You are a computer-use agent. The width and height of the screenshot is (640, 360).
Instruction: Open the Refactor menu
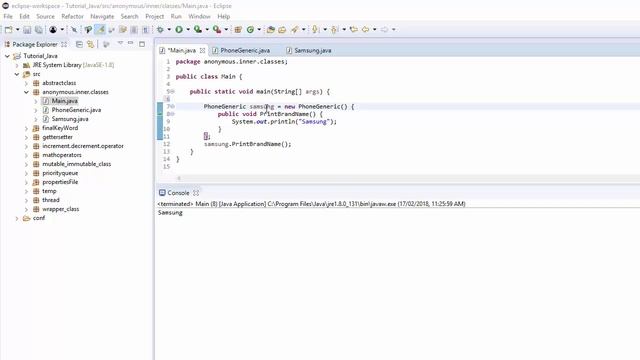pos(72,16)
